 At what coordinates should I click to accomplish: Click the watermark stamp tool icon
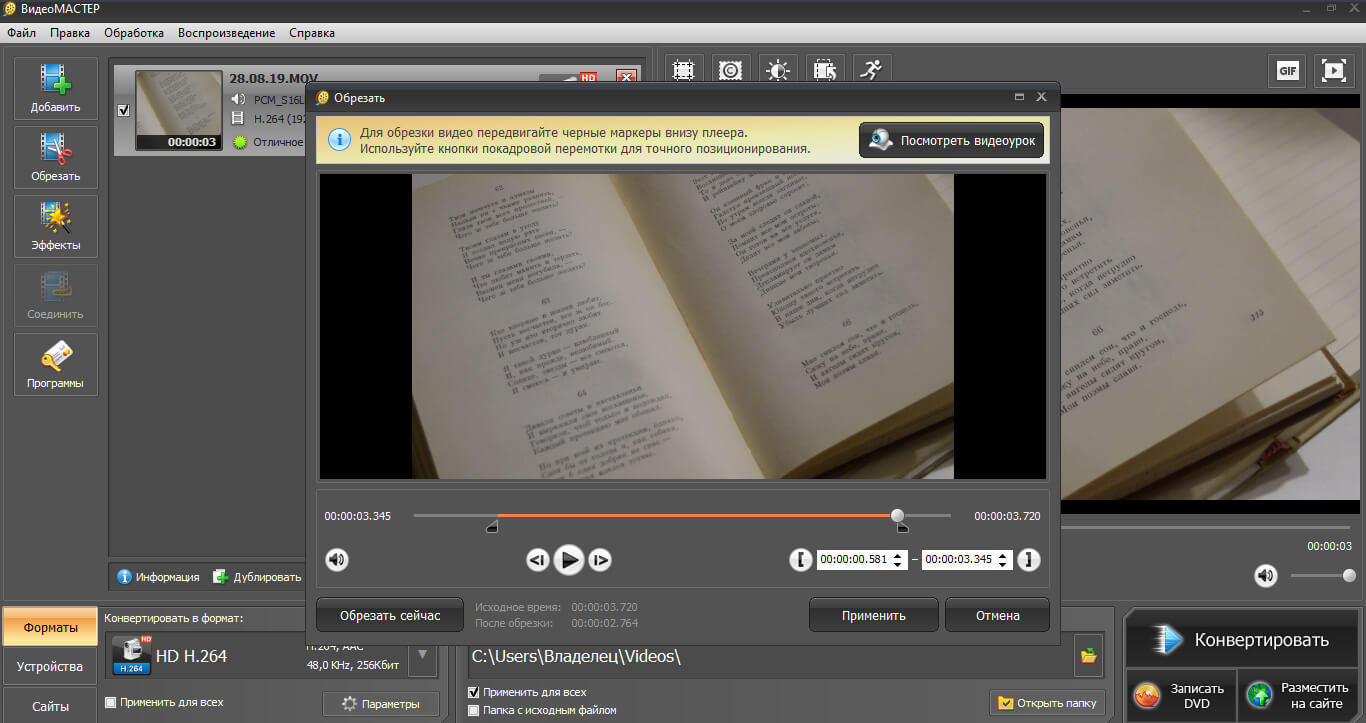click(x=731, y=70)
